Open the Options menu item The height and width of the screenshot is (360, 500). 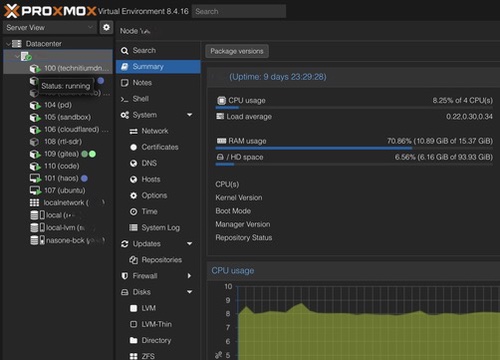pos(158,195)
